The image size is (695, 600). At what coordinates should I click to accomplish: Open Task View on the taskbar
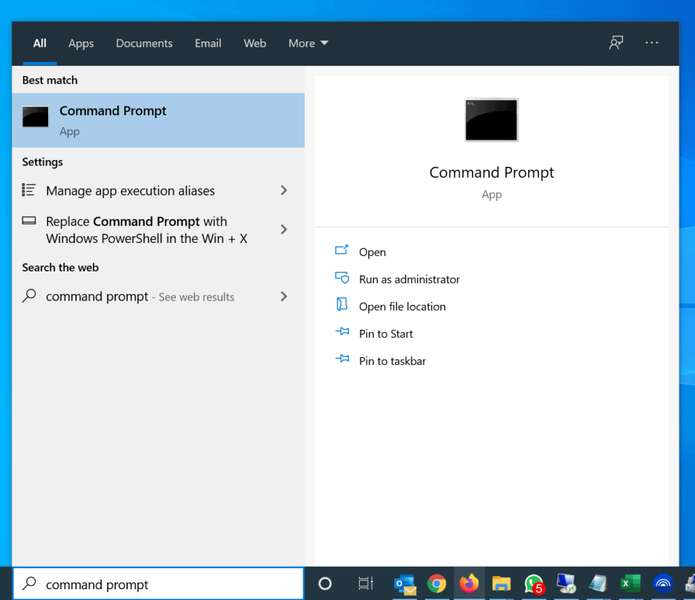pyautogui.click(x=366, y=584)
